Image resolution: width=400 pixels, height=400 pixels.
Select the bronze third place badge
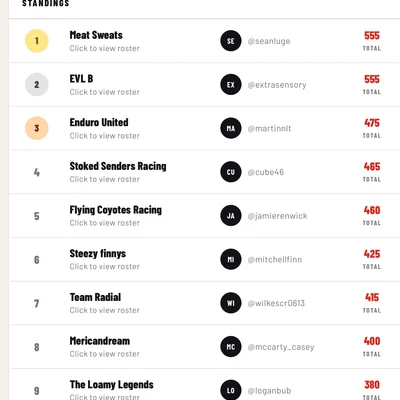(37, 128)
